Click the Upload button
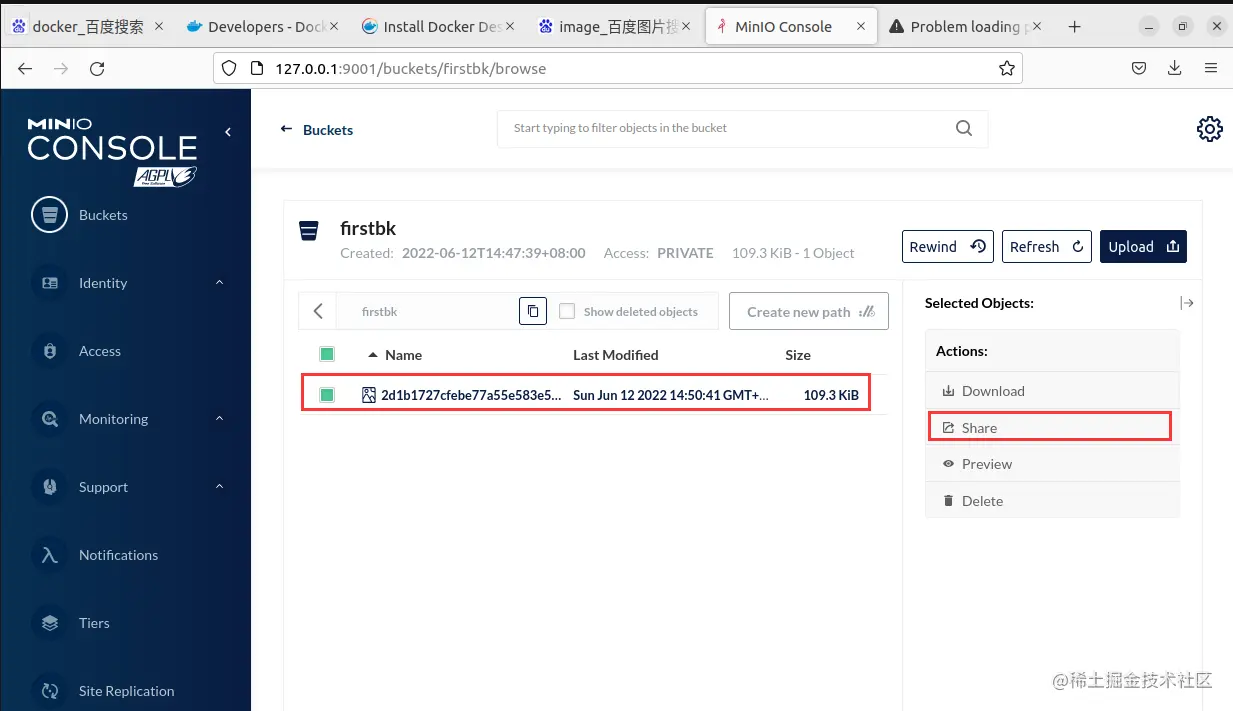 (1143, 247)
